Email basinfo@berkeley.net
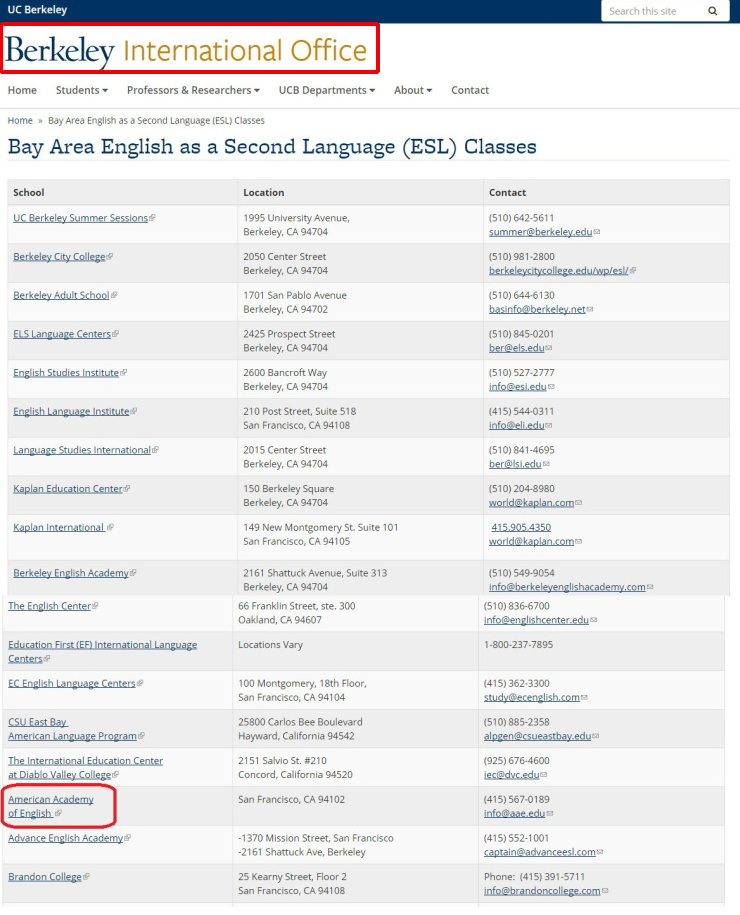The height and width of the screenshot is (915, 740). click(537, 309)
